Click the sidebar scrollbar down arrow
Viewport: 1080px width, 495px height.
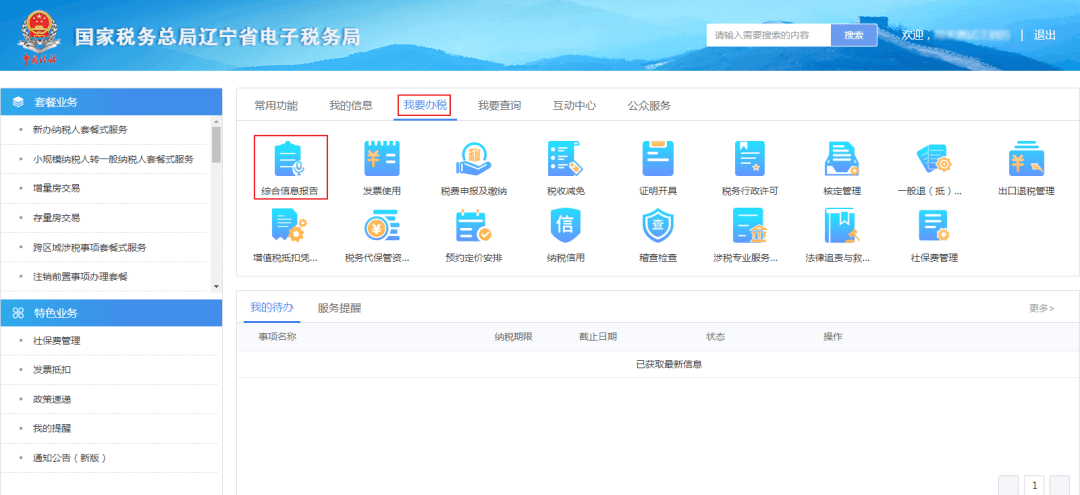pos(216,286)
